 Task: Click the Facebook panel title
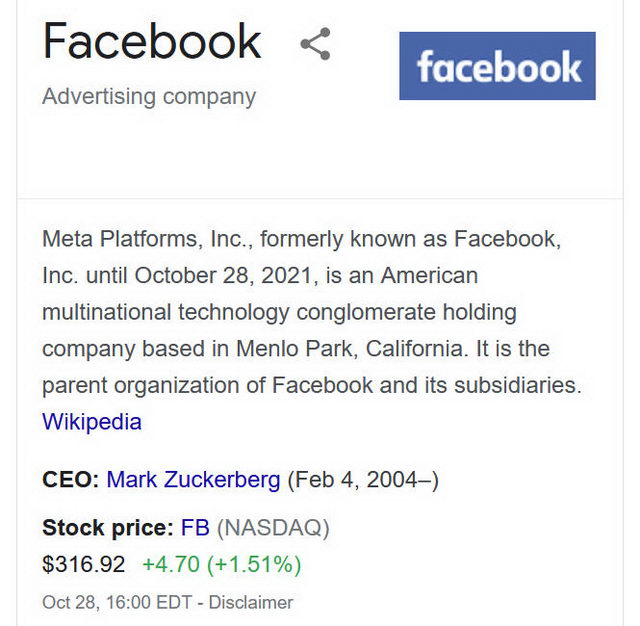click(152, 42)
